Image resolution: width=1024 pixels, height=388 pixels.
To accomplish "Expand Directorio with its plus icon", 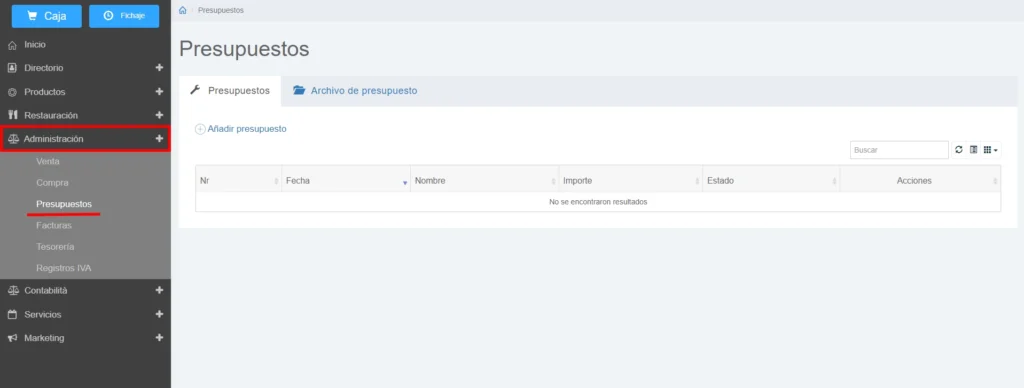I will pos(159,68).
